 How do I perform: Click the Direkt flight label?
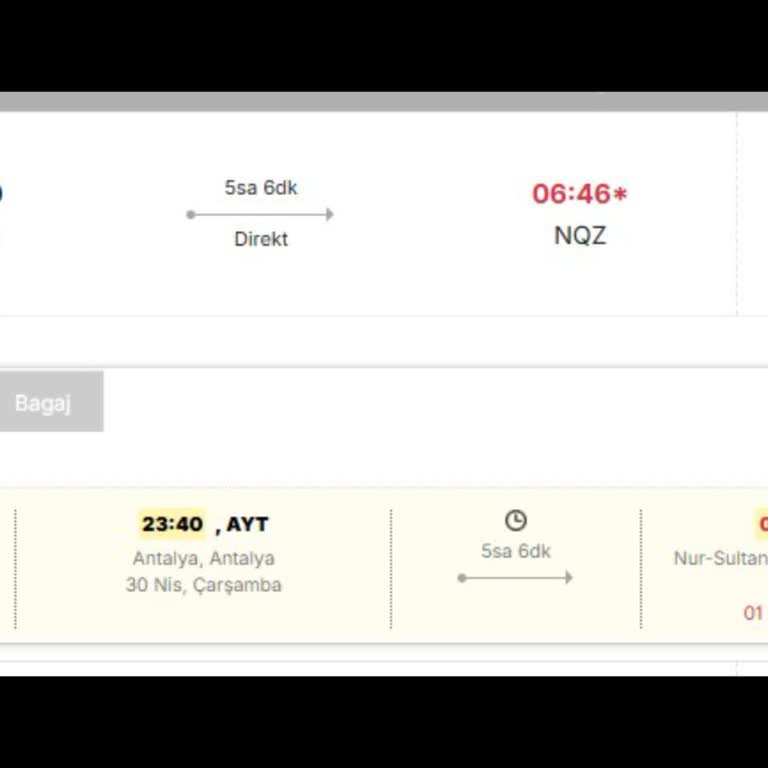pos(261,239)
